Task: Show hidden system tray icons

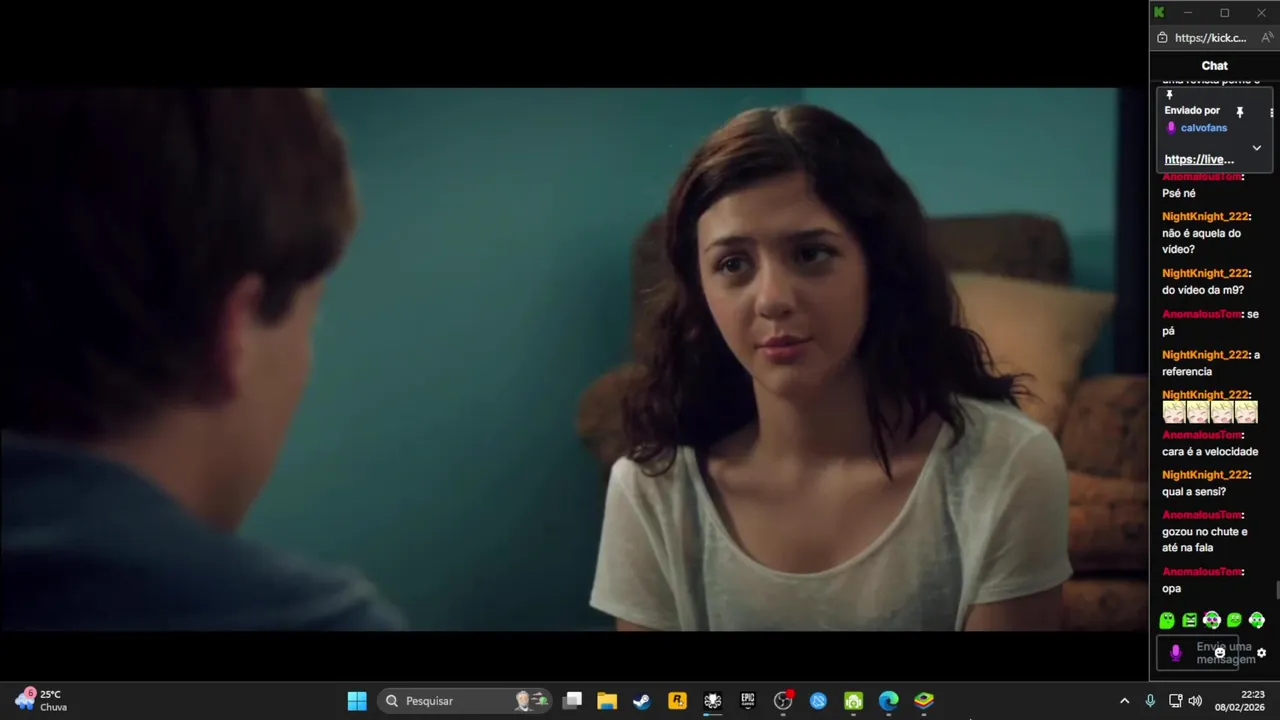Action: click(x=1124, y=701)
